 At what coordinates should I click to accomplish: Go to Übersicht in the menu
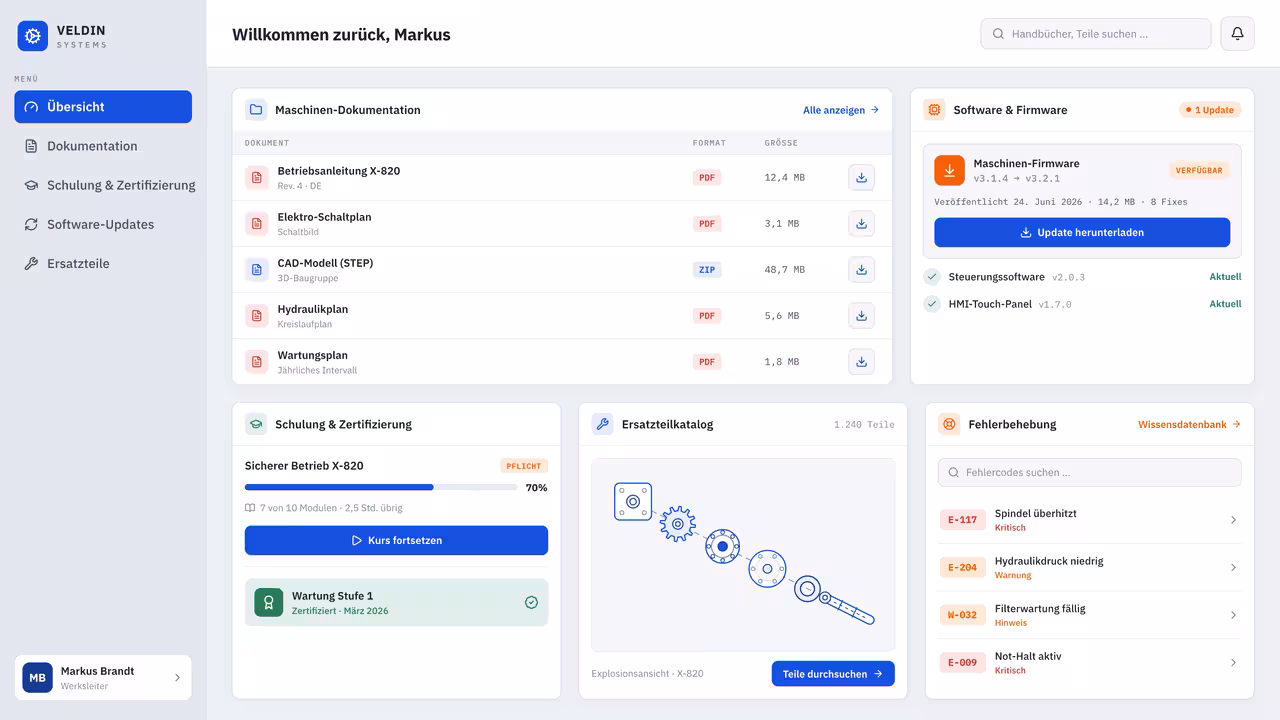click(103, 107)
